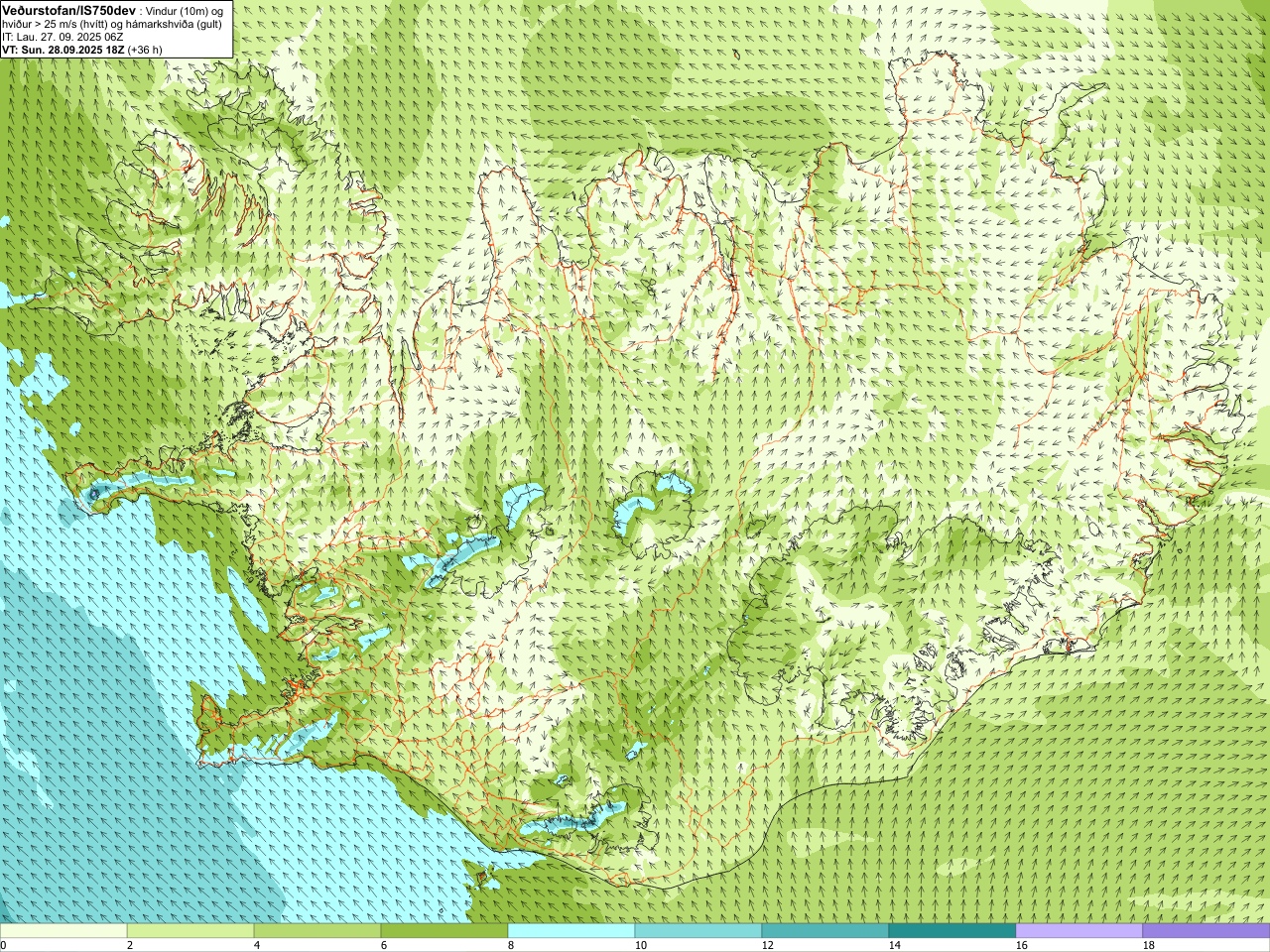Click the legend scale label "8"
The width and height of the screenshot is (1270, 952).
(x=511, y=946)
